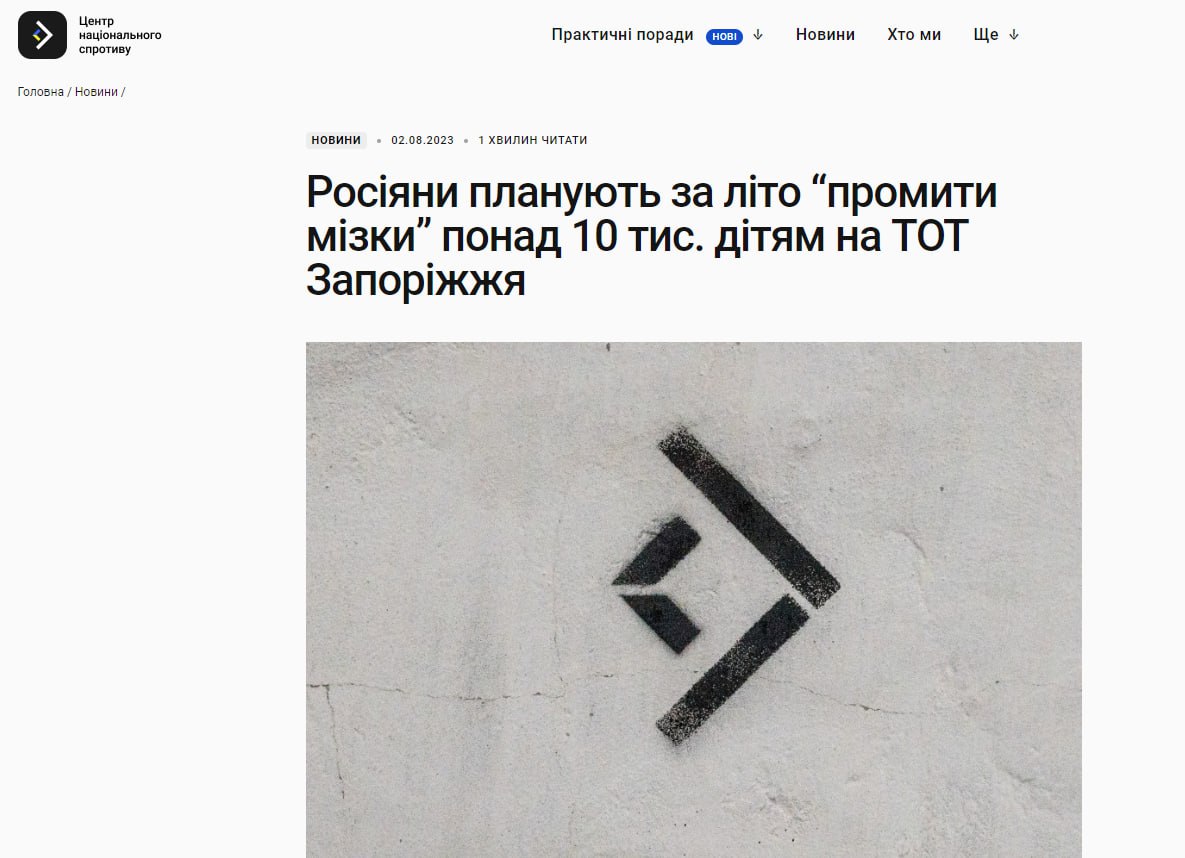Image resolution: width=1185 pixels, height=858 pixels.
Task: Select Новини in the breadcrumb trail
Action: 96,91
